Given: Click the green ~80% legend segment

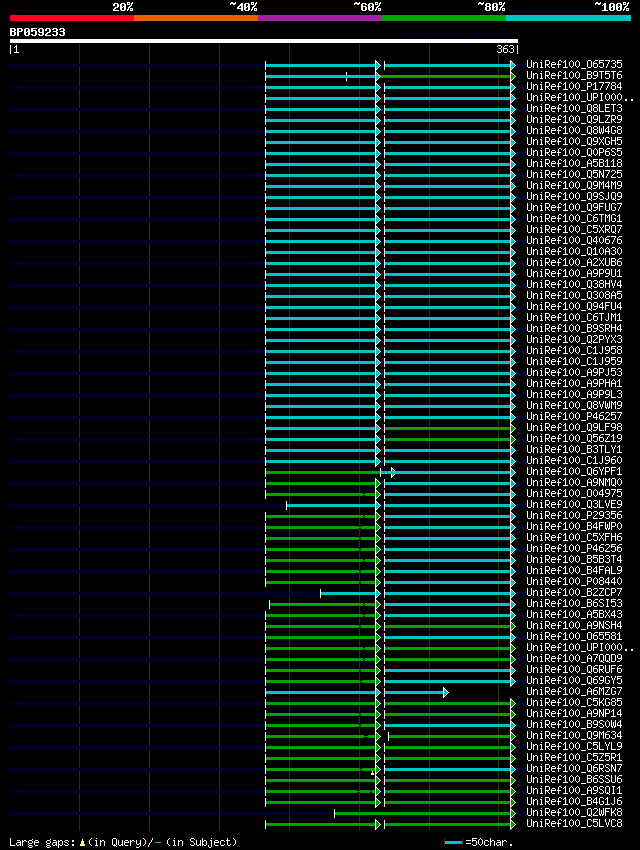Looking at the screenshot, I should tap(444, 18).
